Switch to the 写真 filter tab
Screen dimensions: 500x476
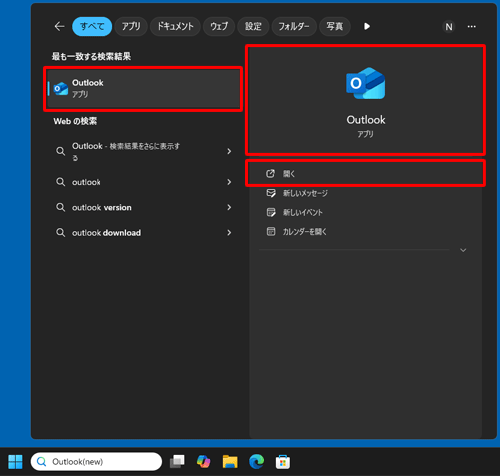click(334, 26)
